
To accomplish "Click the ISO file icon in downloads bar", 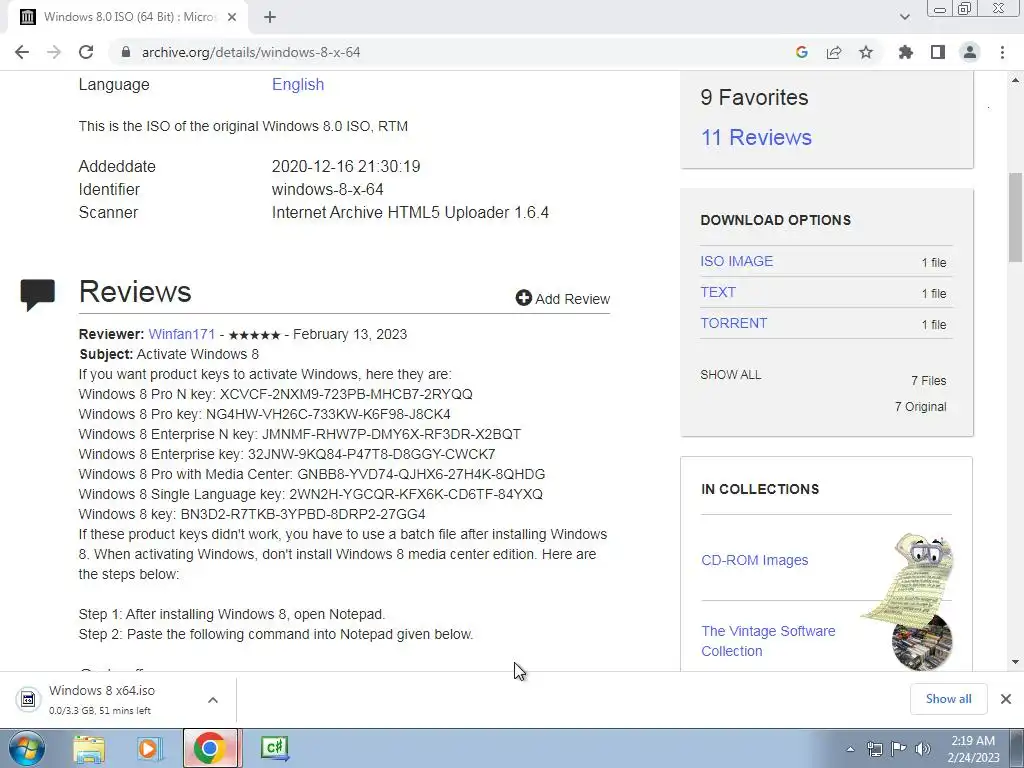I will [x=28, y=699].
